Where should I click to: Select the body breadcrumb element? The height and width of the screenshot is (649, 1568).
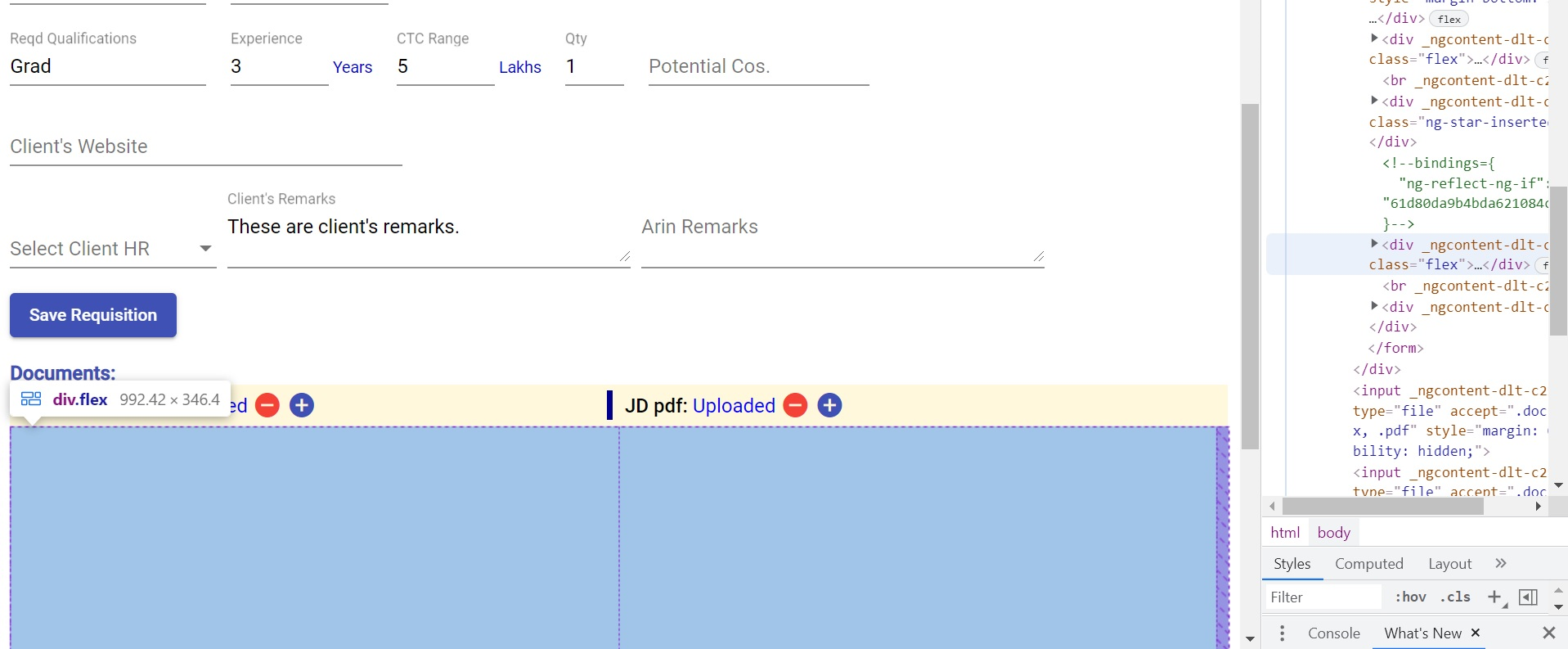1333,532
